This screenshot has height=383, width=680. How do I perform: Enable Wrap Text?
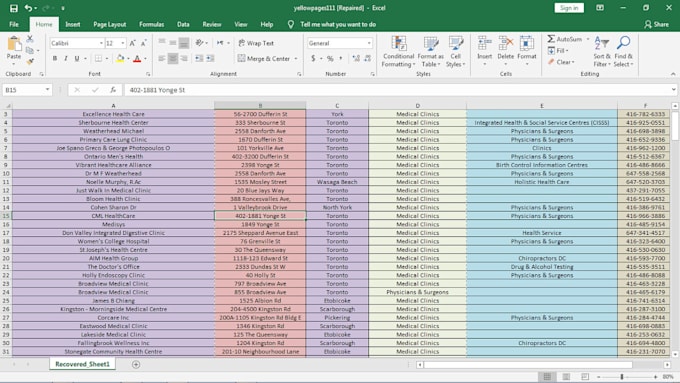[256, 43]
